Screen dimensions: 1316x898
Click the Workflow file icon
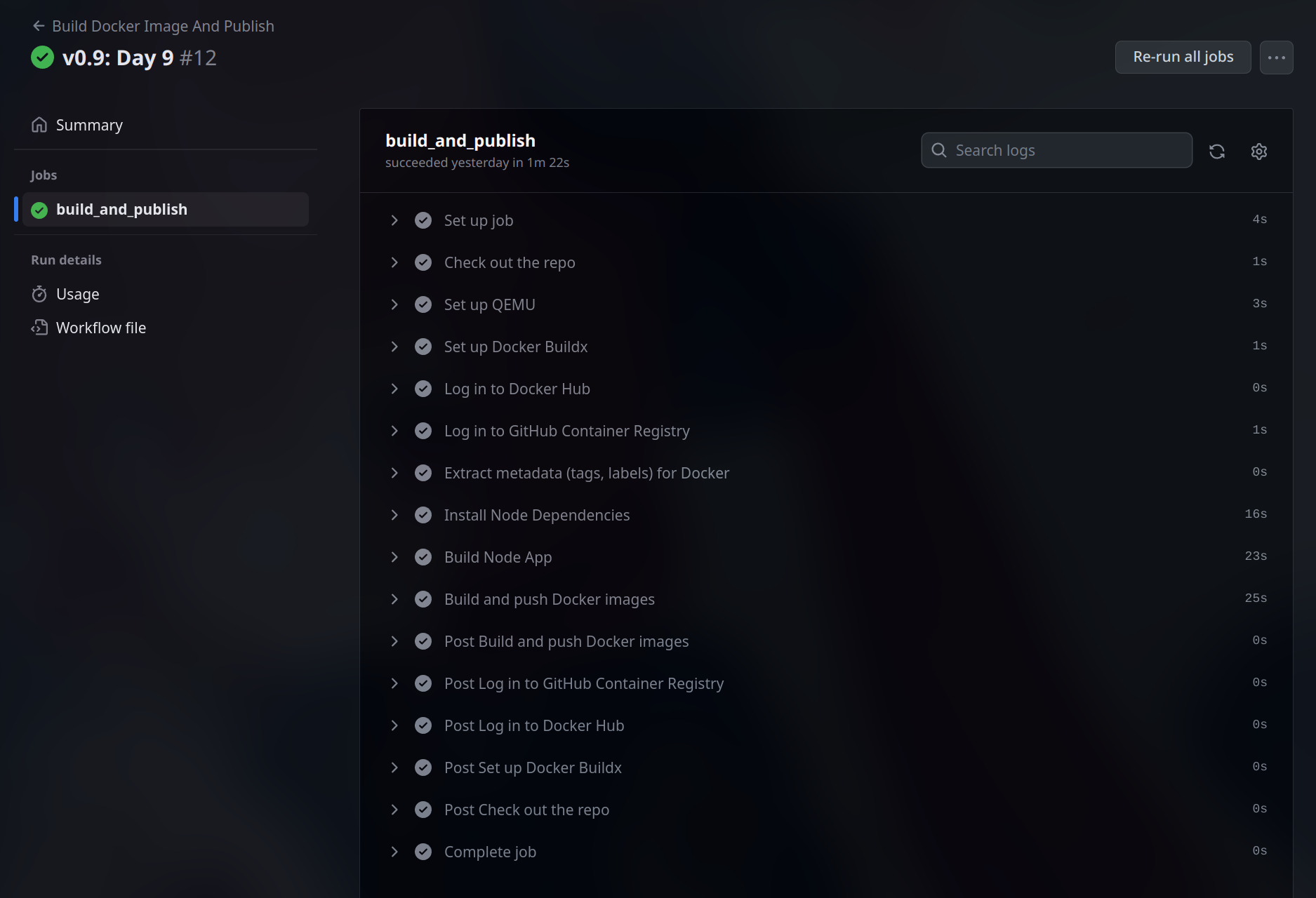tap(39, 328)
